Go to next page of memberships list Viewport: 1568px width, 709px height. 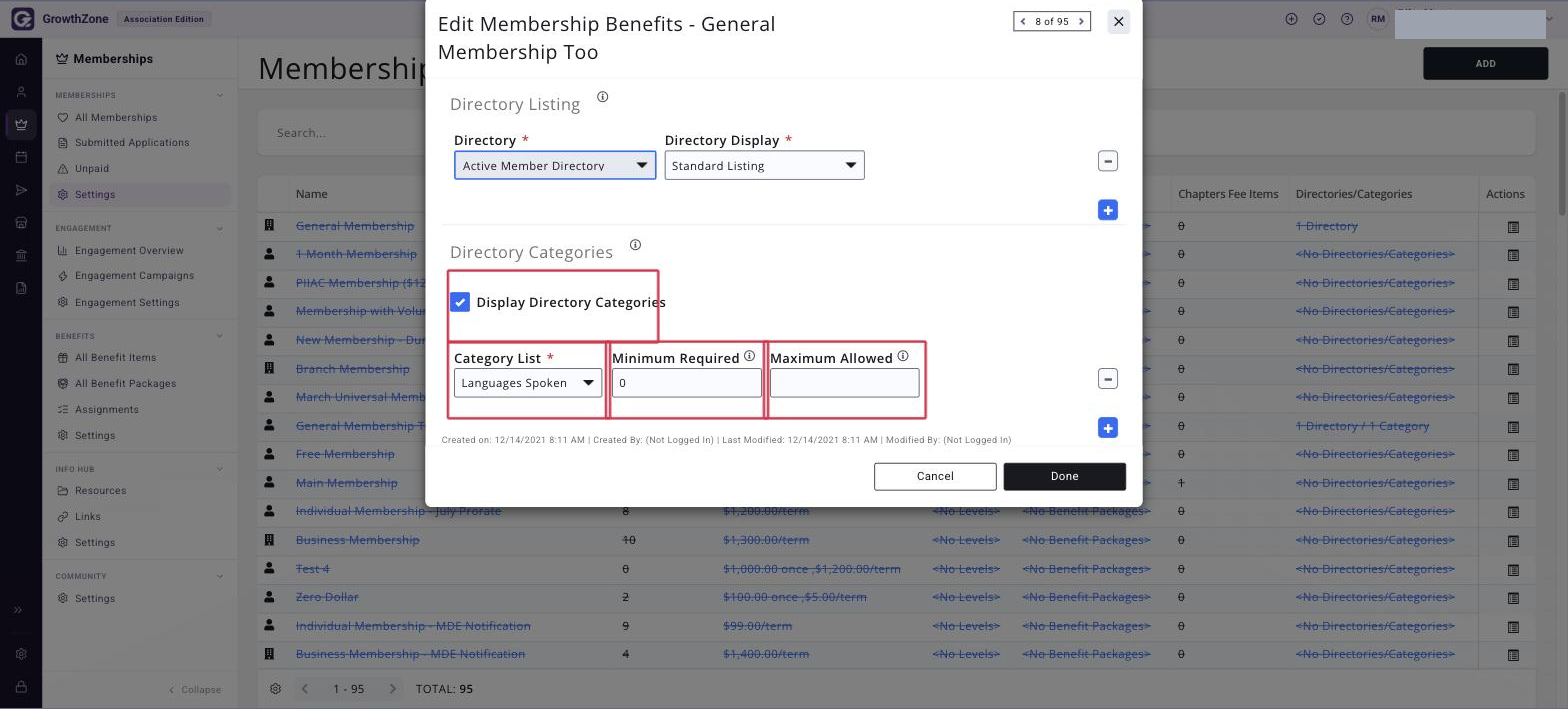pos(393,689)
